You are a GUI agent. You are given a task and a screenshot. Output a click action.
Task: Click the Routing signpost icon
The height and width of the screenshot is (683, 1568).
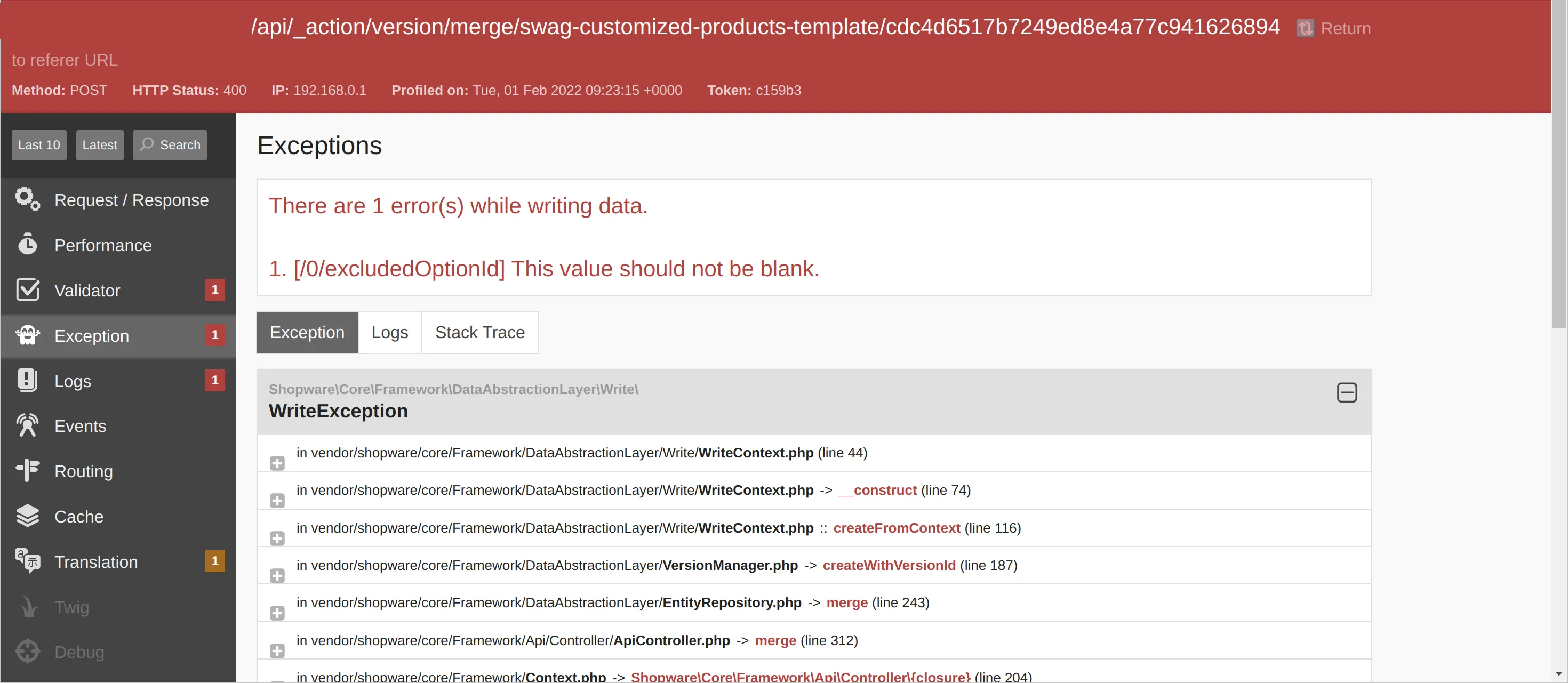tap(27, 471)
